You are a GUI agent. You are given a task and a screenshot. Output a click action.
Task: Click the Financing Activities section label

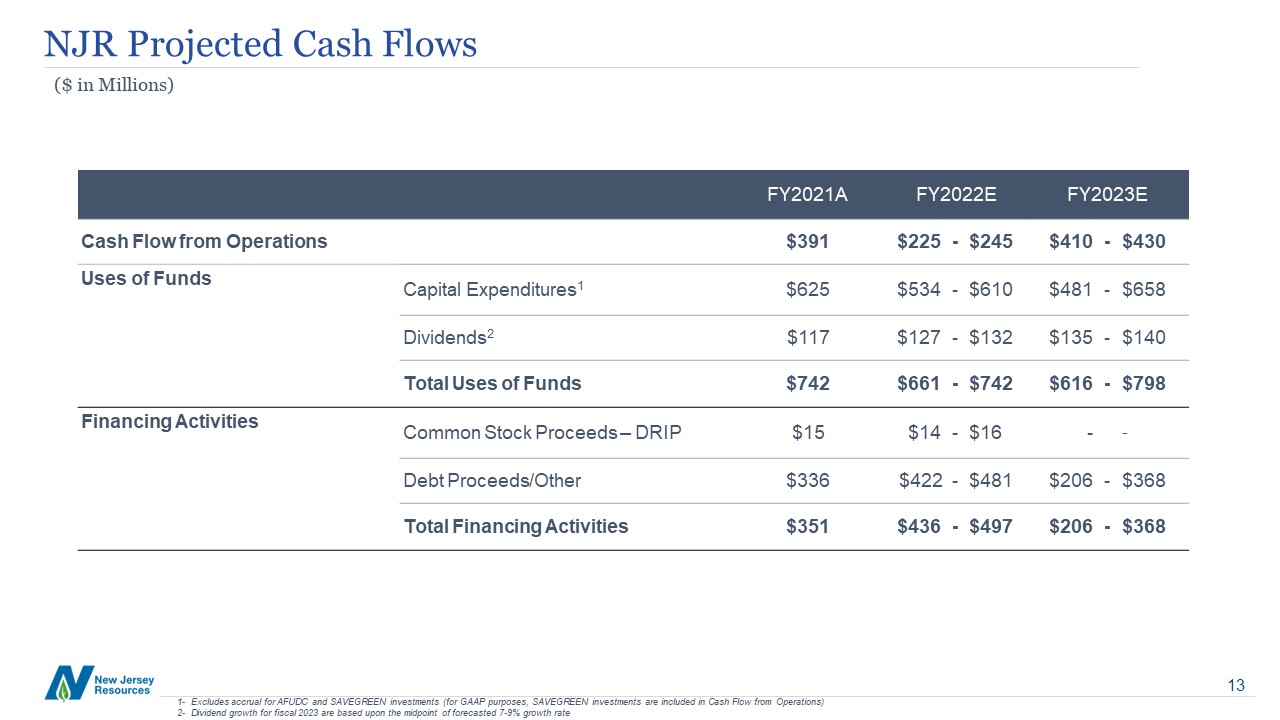[x=169, y=422]
